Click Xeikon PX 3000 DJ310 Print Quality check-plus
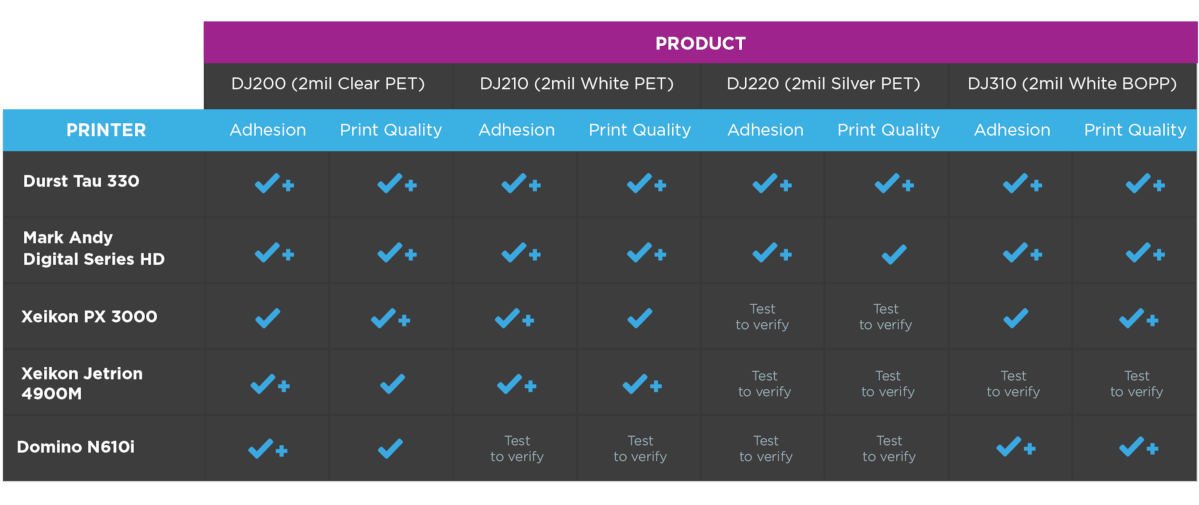1199x505 pixels. pyautogui.click(x=1138, y=318)
